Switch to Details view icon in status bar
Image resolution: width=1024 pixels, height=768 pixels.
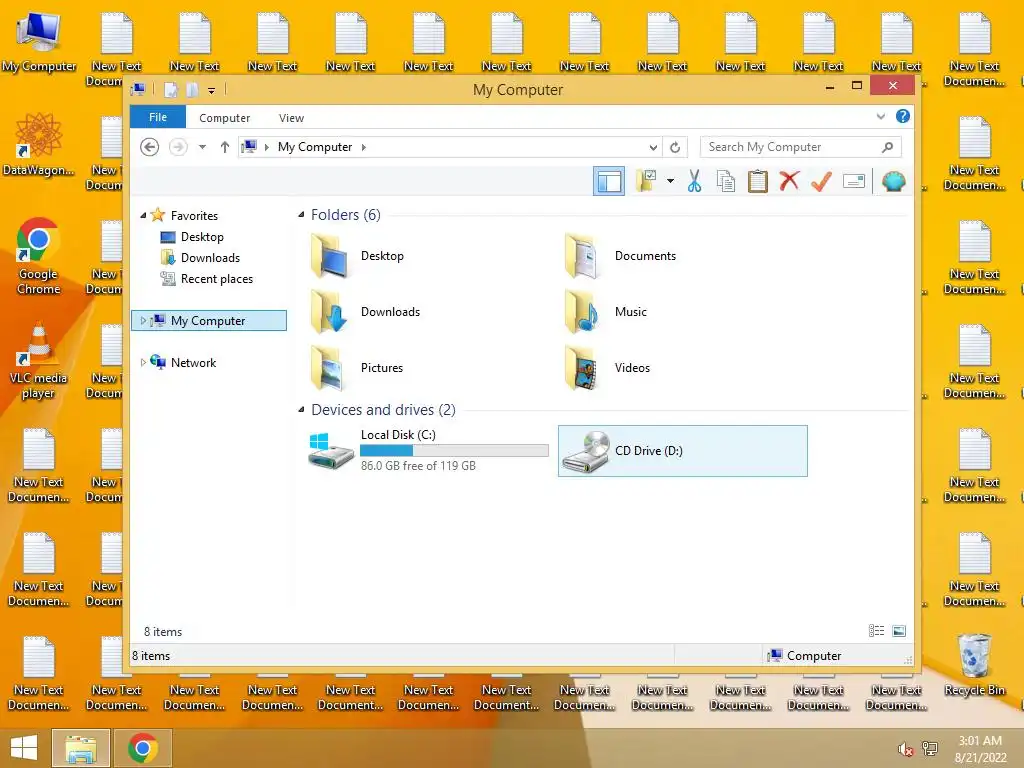(x=876, y=631)
